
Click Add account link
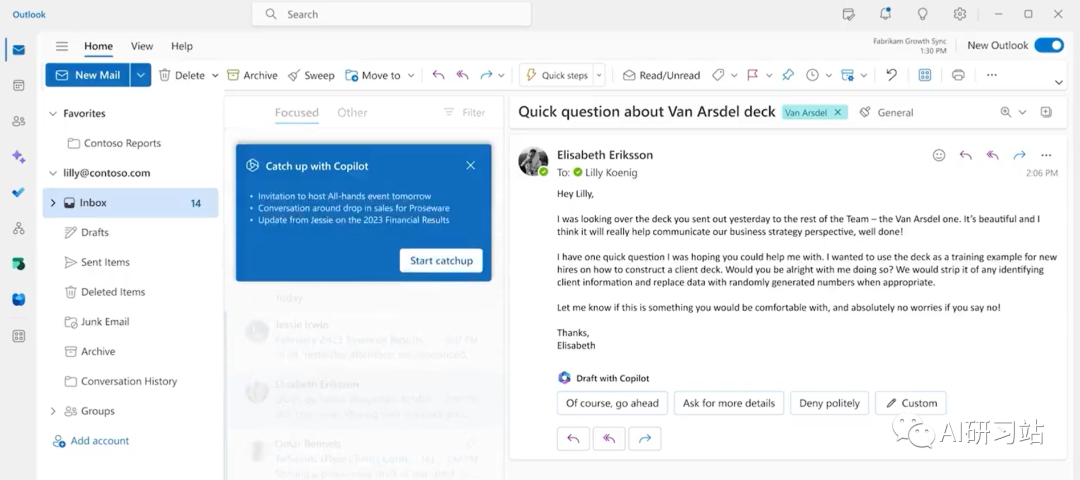(92, 441)
